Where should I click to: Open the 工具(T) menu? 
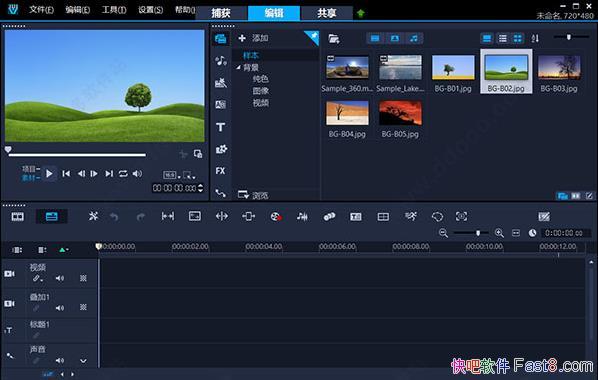coord(114,10)
